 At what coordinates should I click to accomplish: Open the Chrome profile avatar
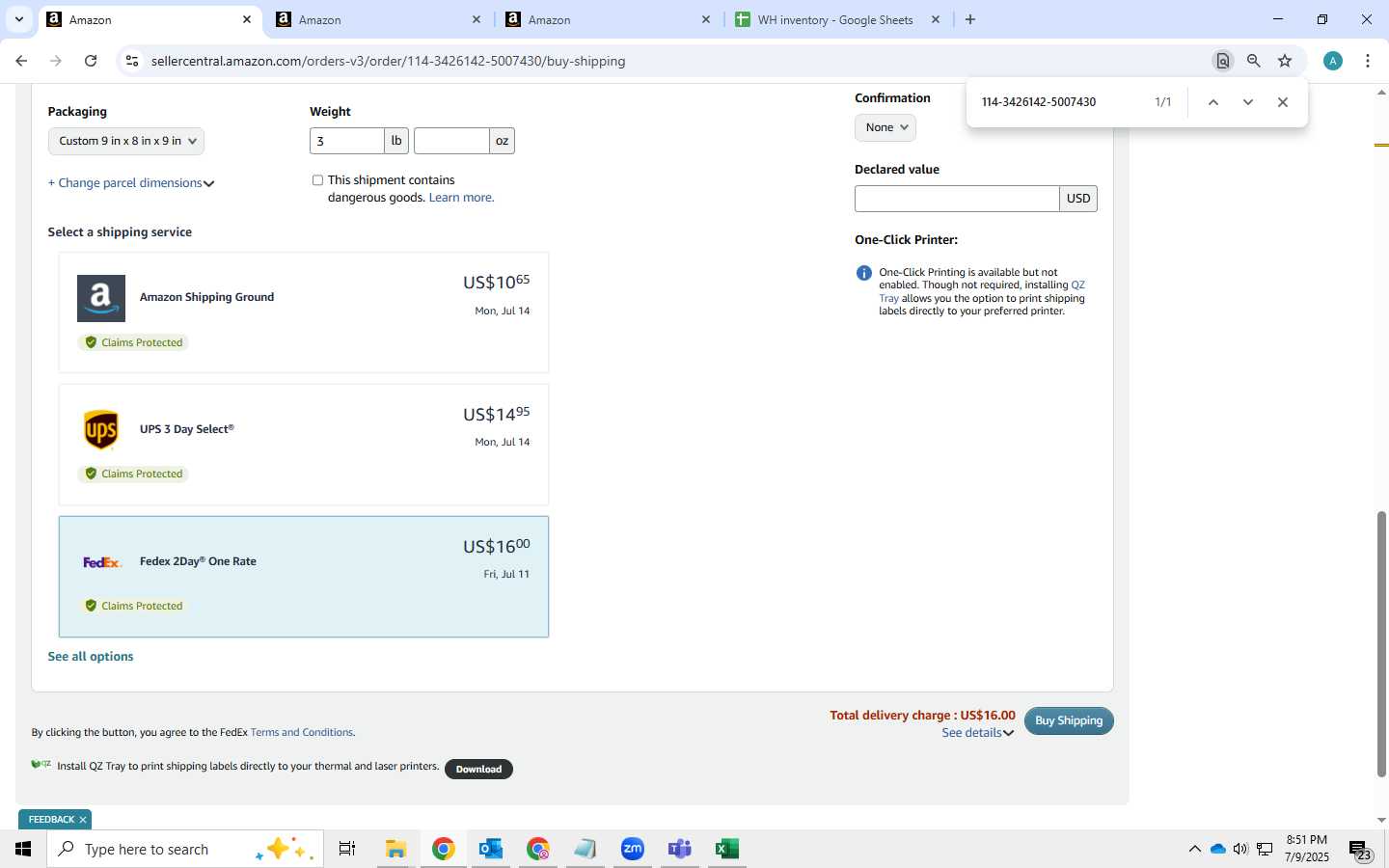click(1333, 61)
